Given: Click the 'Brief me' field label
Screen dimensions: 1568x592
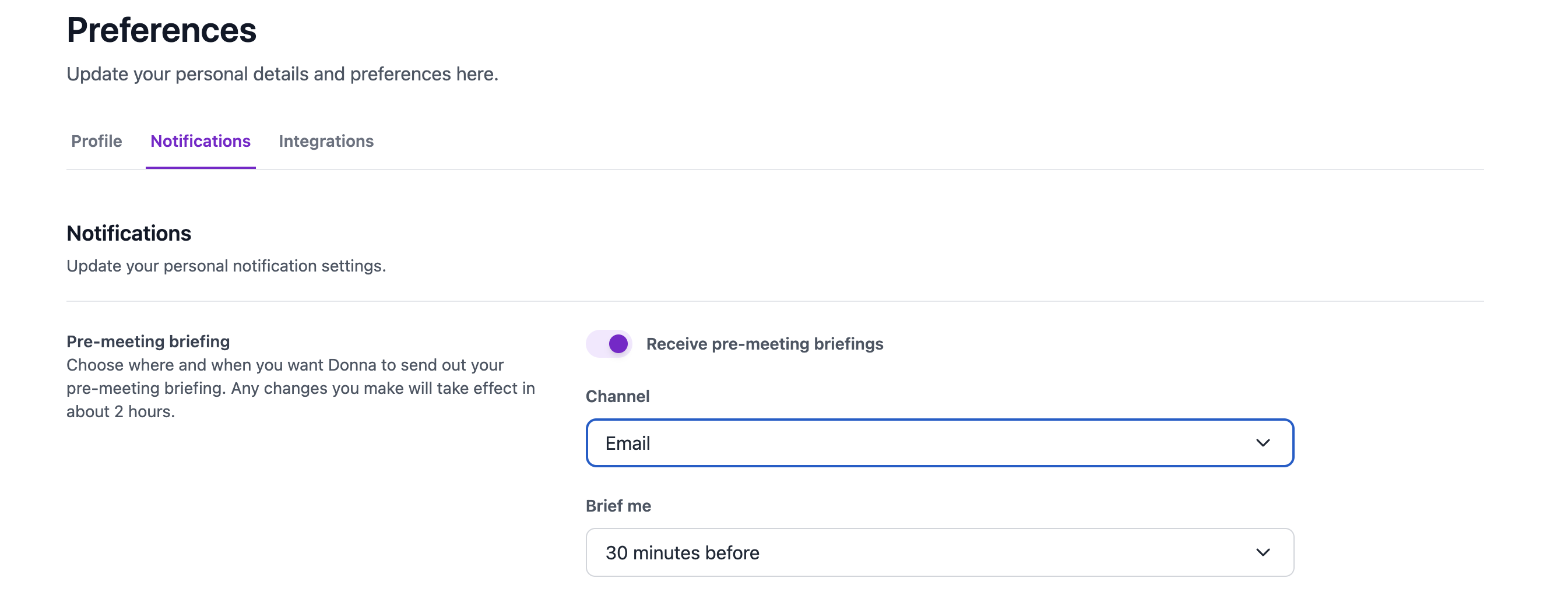Looking at the screenshot, I should pyautogui.click(x=618, y=506).
